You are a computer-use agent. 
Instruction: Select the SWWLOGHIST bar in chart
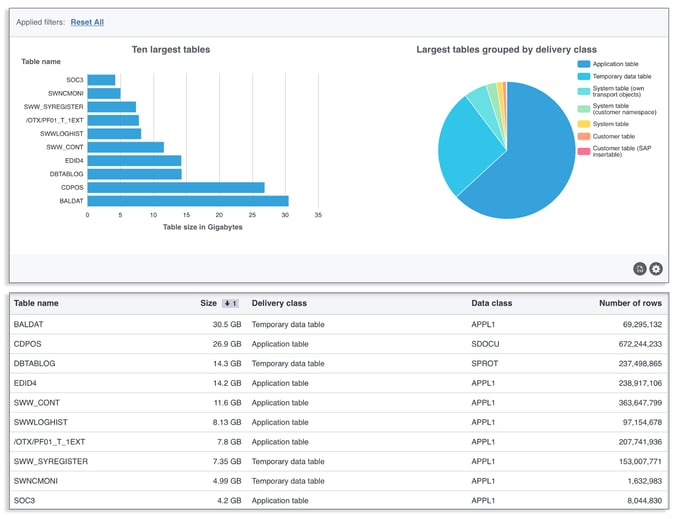[114, 134]
